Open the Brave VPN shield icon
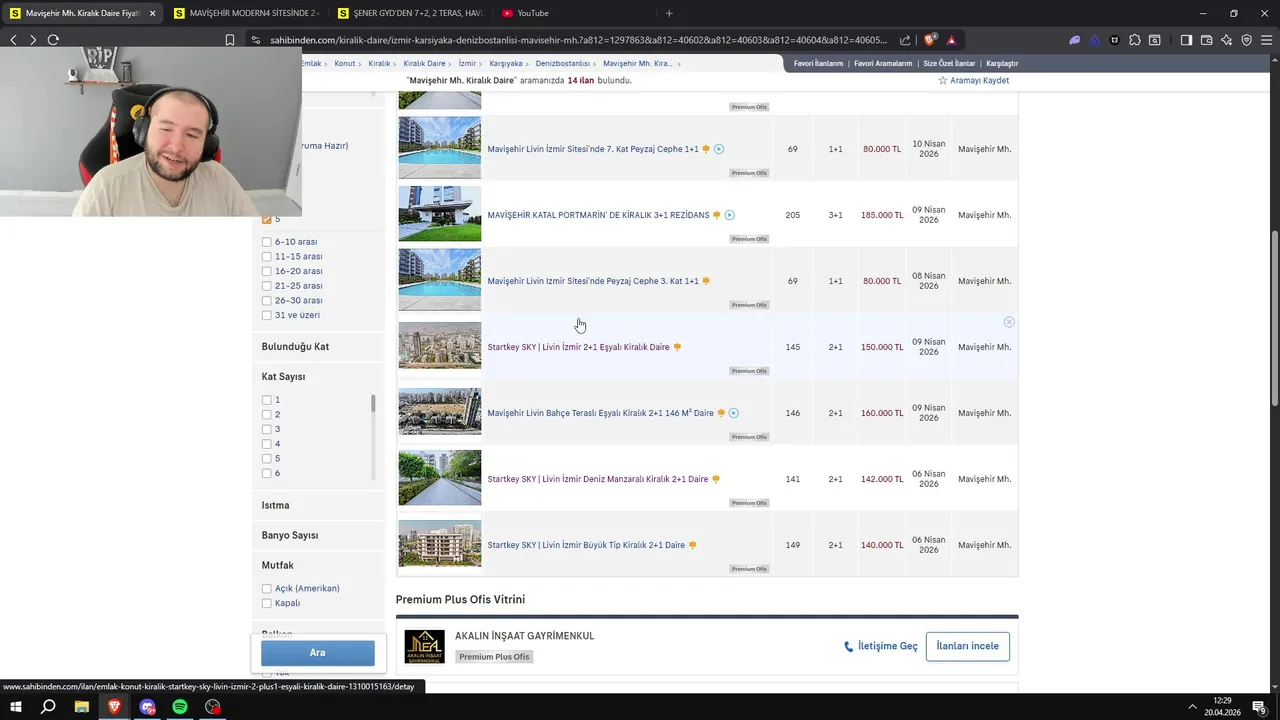This screenshot has height=720, width=1280. [x=1246, y=40]
